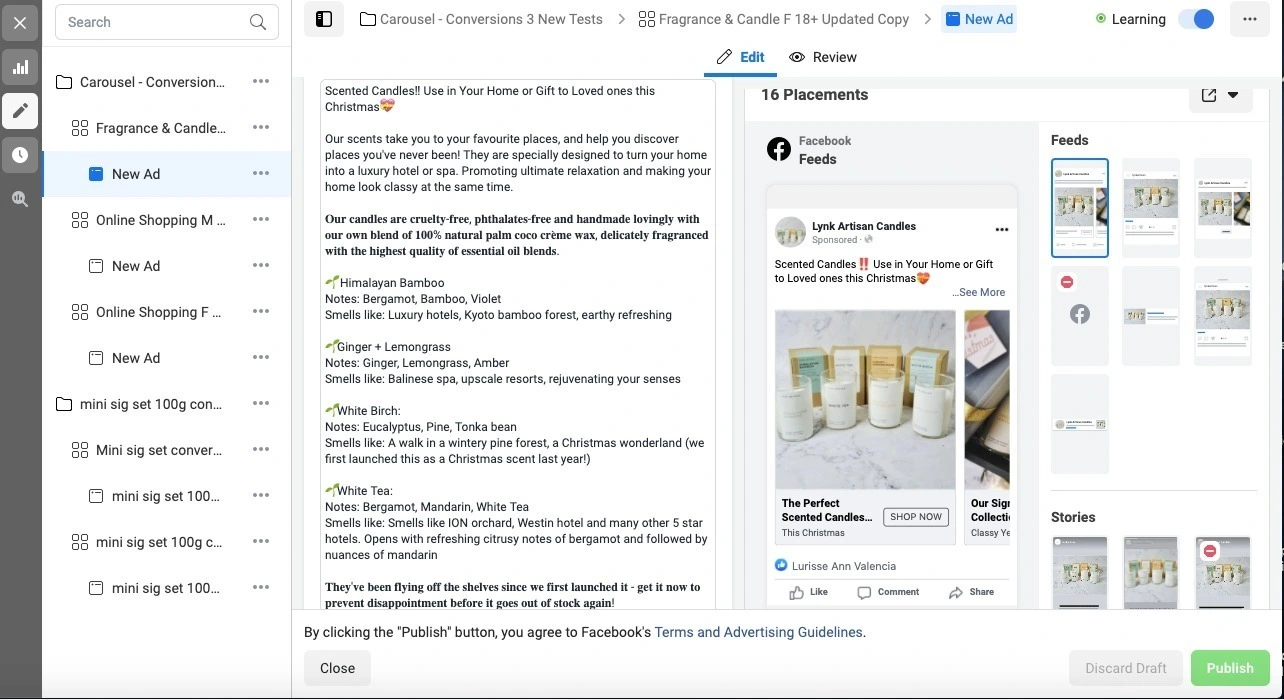Click the bar chart icon in left sidebar
This screenshot has width=1284, height=700.
coord(20,68)
